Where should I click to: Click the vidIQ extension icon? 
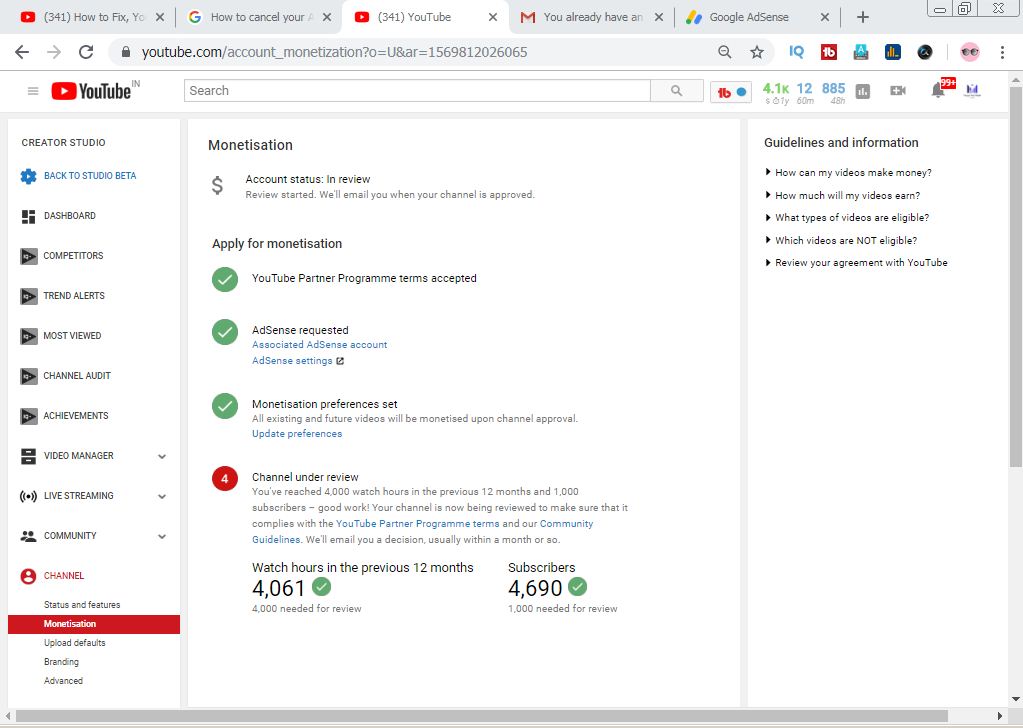click(x=796, y=52)
